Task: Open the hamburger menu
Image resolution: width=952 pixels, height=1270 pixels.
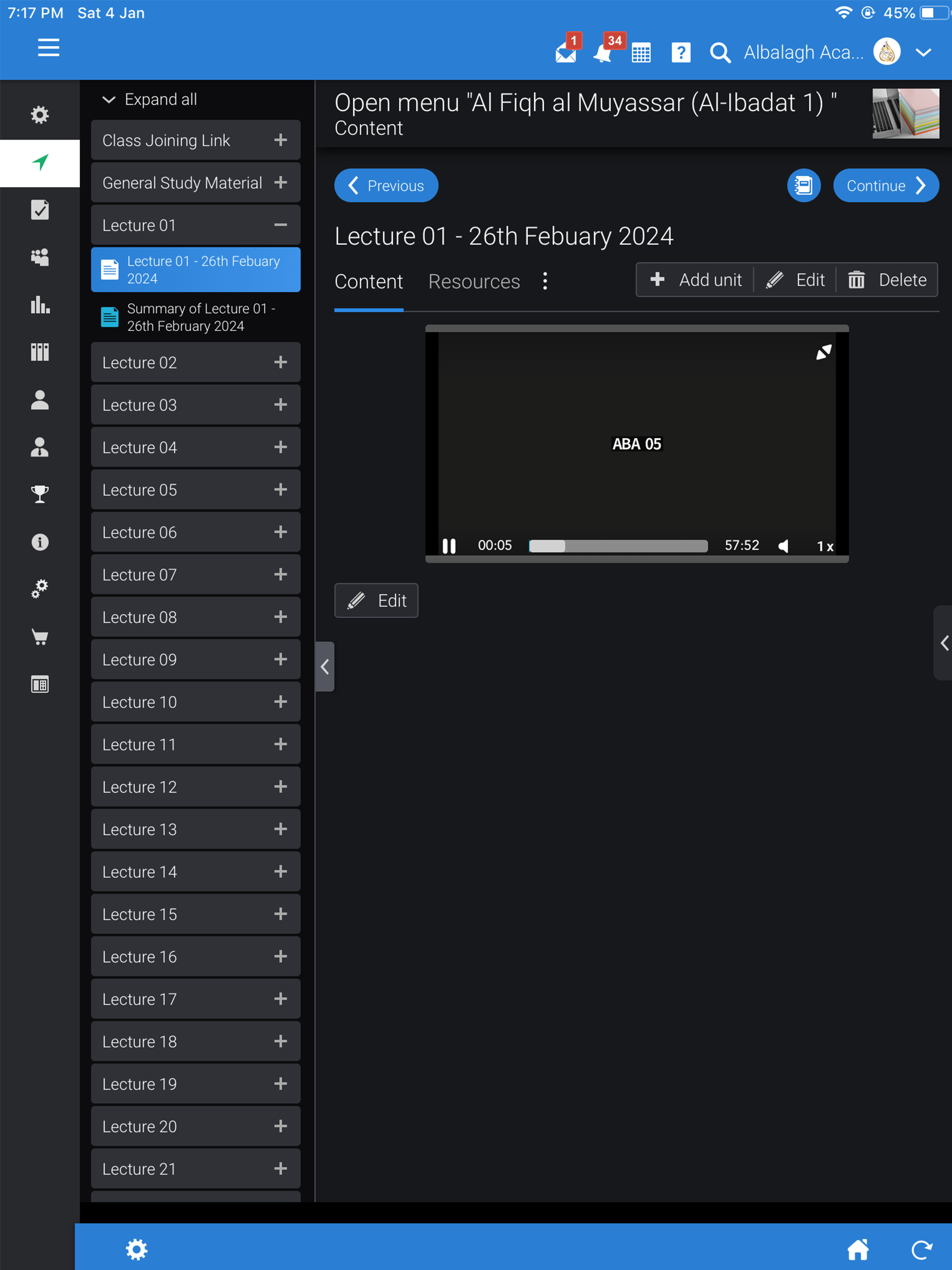Action: (49, 47)
